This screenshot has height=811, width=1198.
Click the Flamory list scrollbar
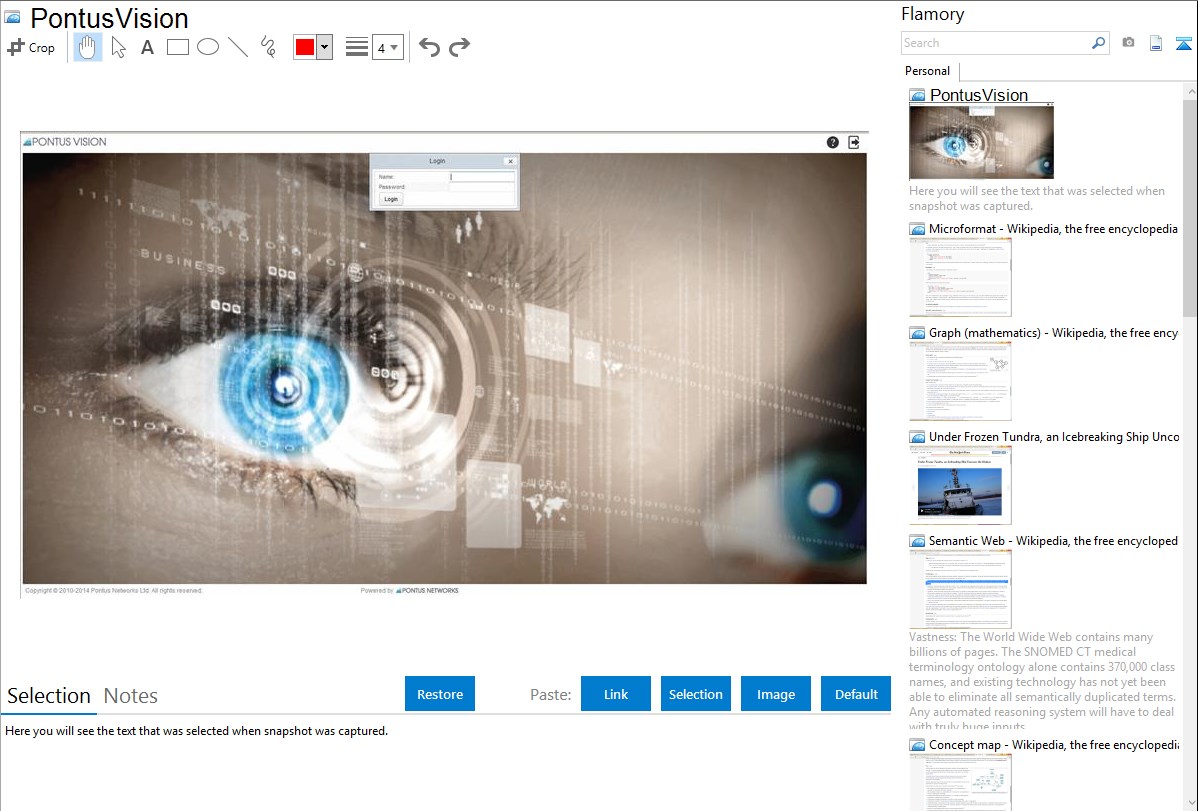[x=1190, y=206]
